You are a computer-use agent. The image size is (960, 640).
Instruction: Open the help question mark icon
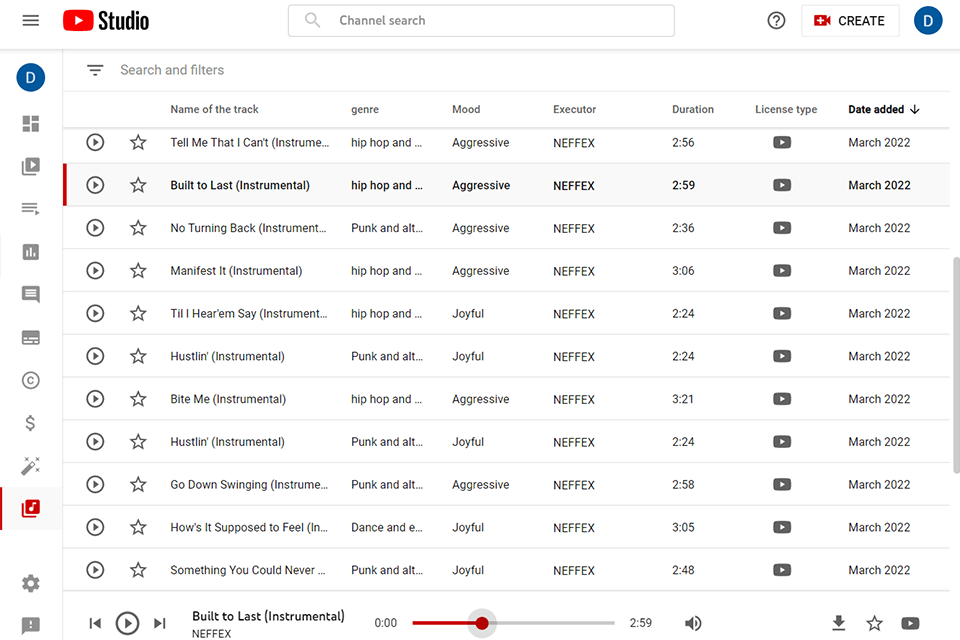click(x=776, y=21)
